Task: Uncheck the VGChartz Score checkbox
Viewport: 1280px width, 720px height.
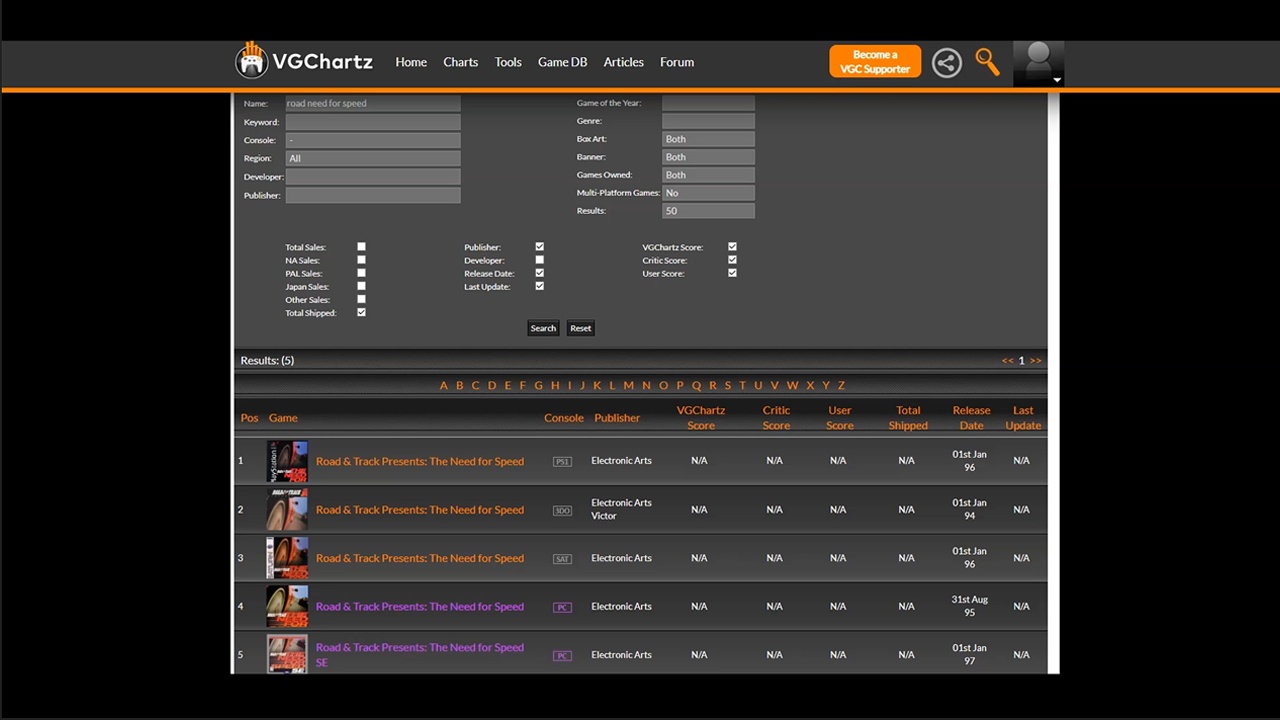Action: point(732,246)
